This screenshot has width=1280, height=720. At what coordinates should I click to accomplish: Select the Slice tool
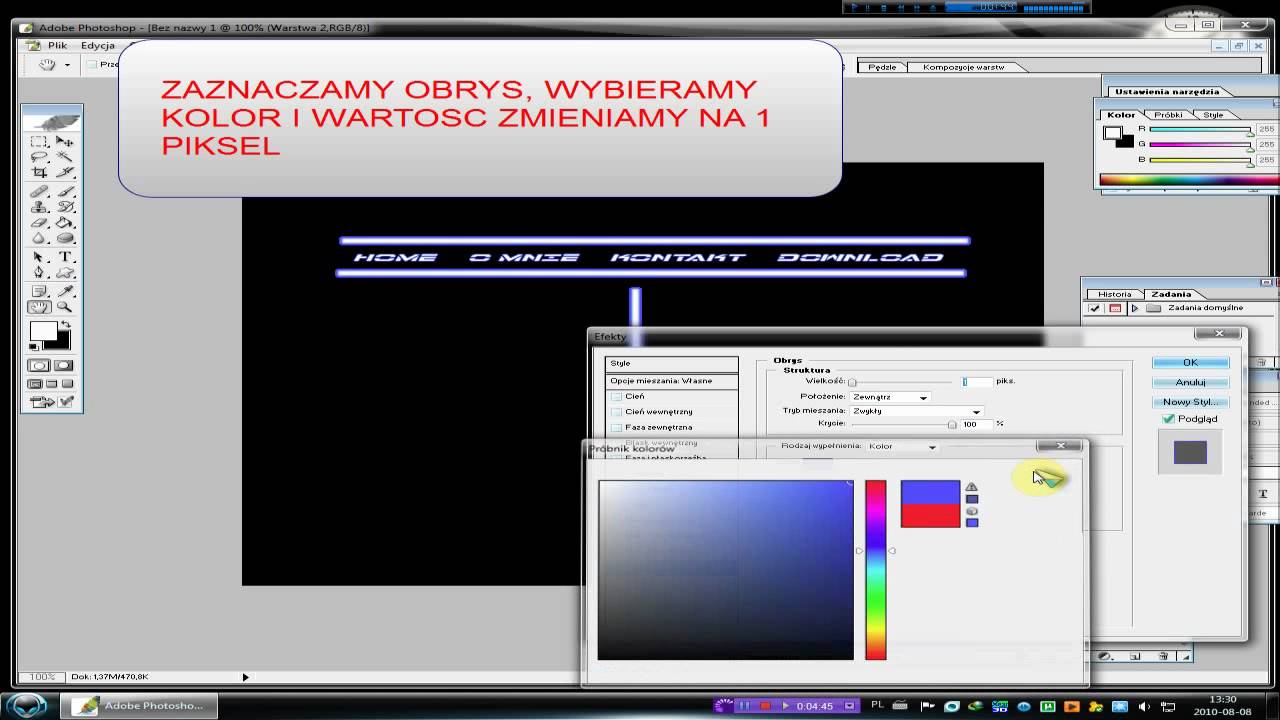tap(65, 172)
